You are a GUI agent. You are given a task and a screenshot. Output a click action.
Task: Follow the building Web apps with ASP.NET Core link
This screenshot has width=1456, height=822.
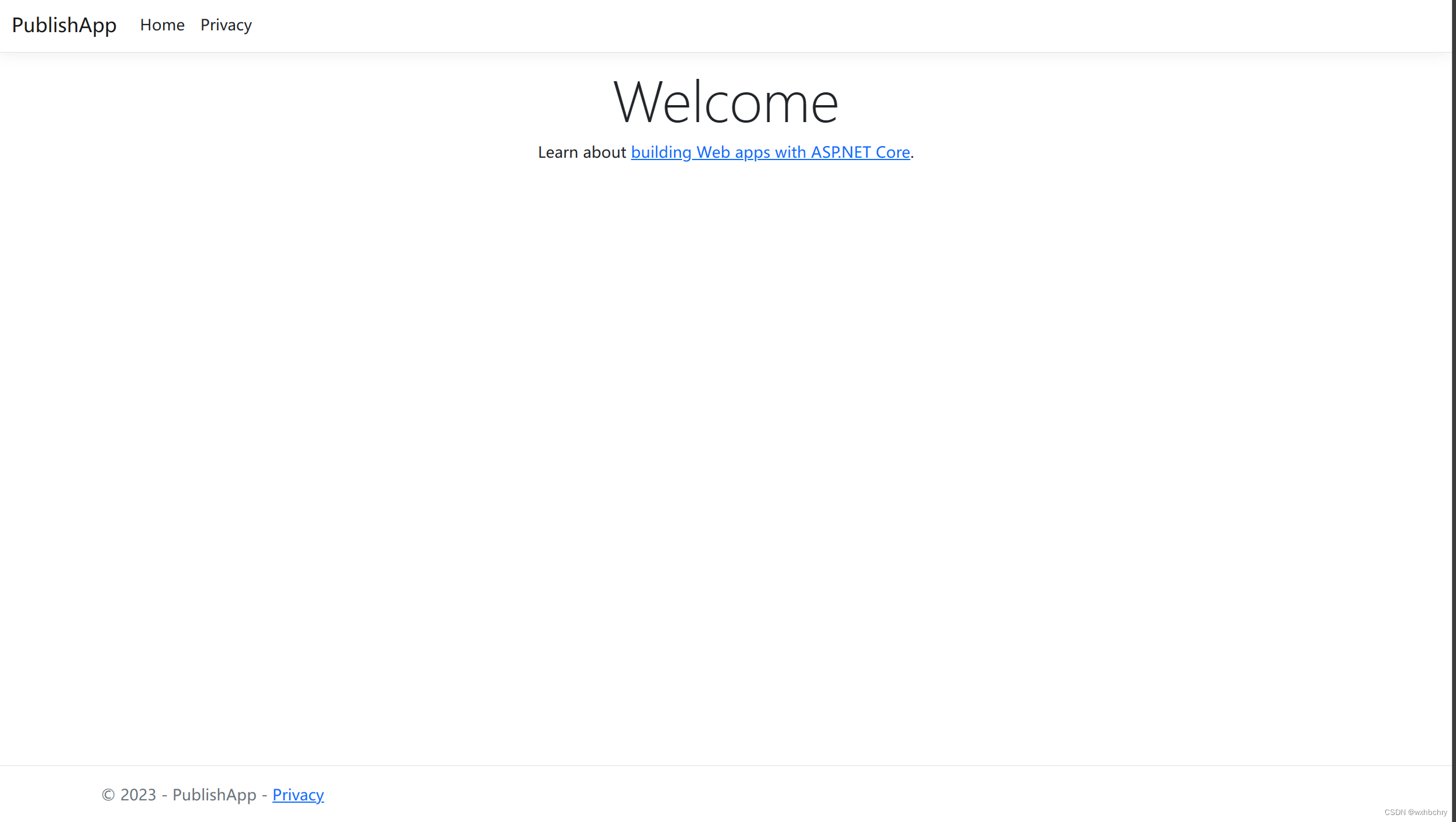[770, 152]
